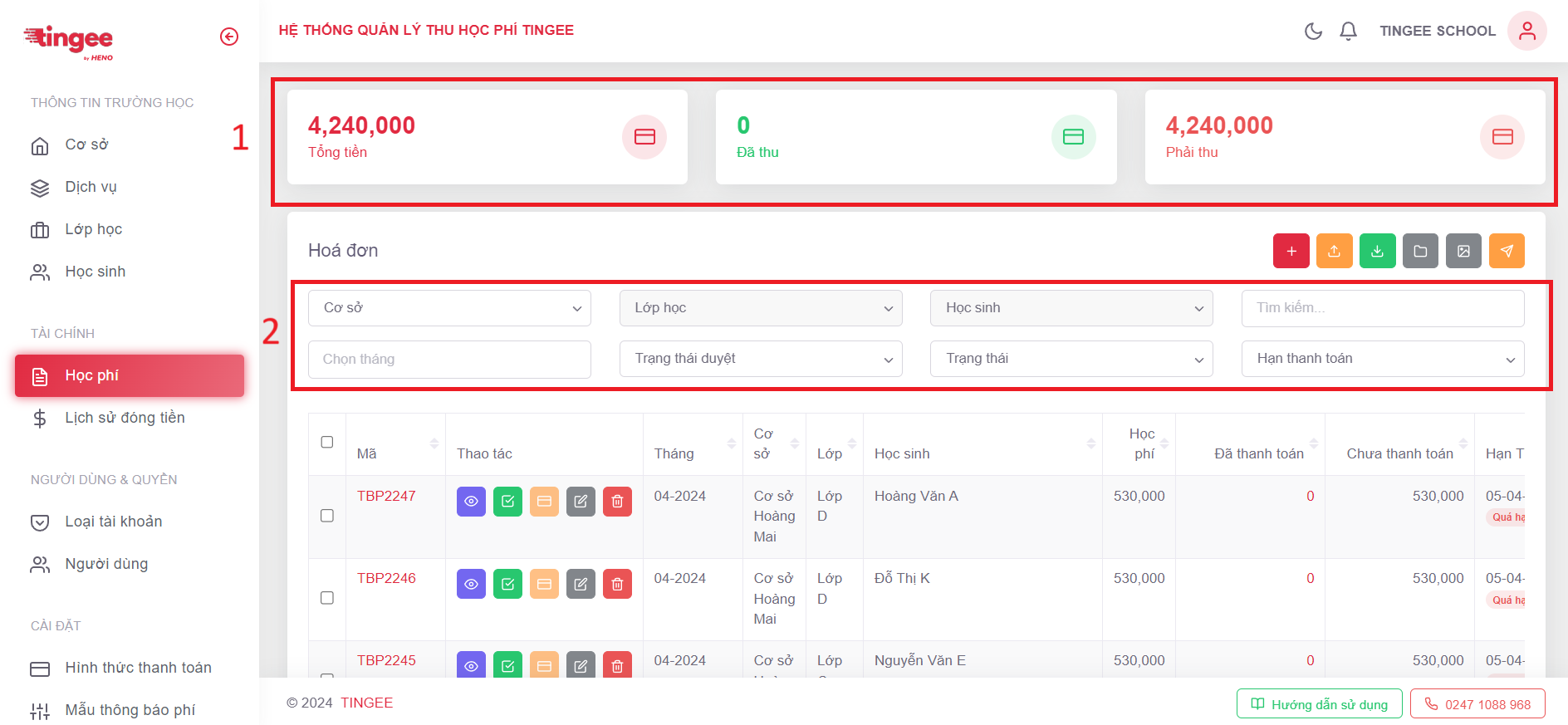Click into the Tìm kiếm search field
The image size is (1568, 725).
pyautogui.click(x=1382, y=308)
